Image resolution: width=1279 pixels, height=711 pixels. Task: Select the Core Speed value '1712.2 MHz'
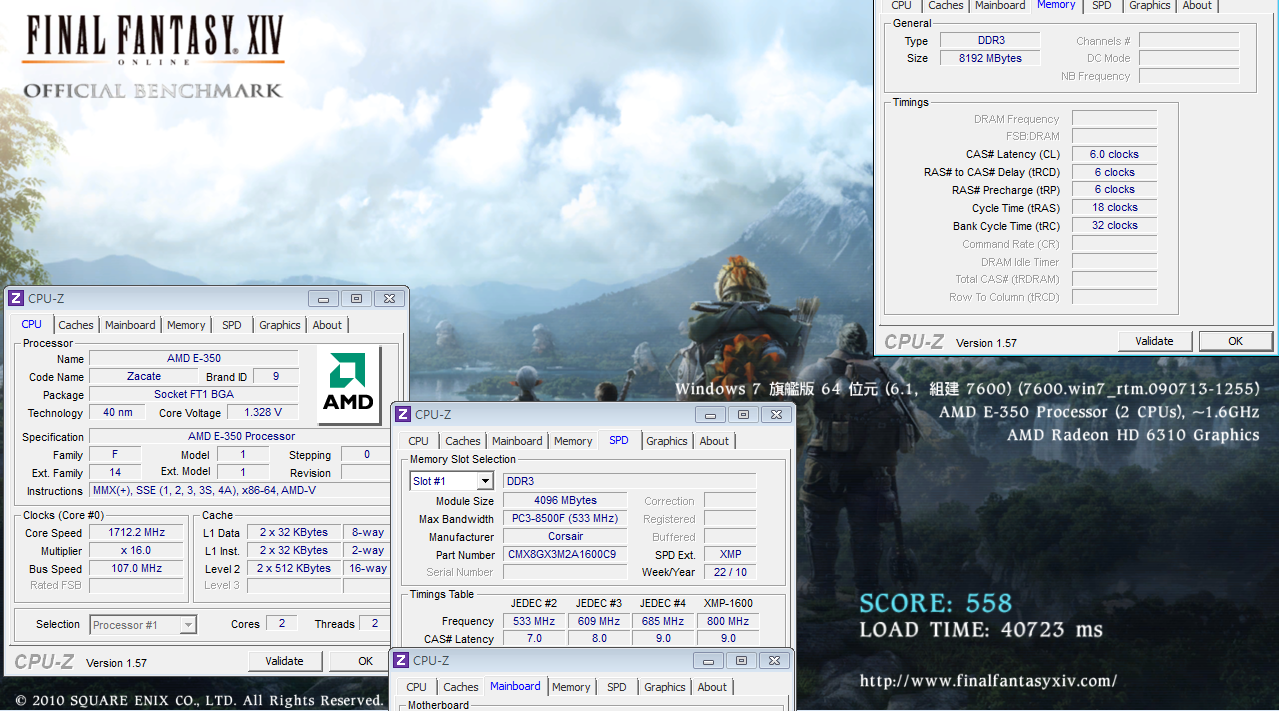coord(137,533)
